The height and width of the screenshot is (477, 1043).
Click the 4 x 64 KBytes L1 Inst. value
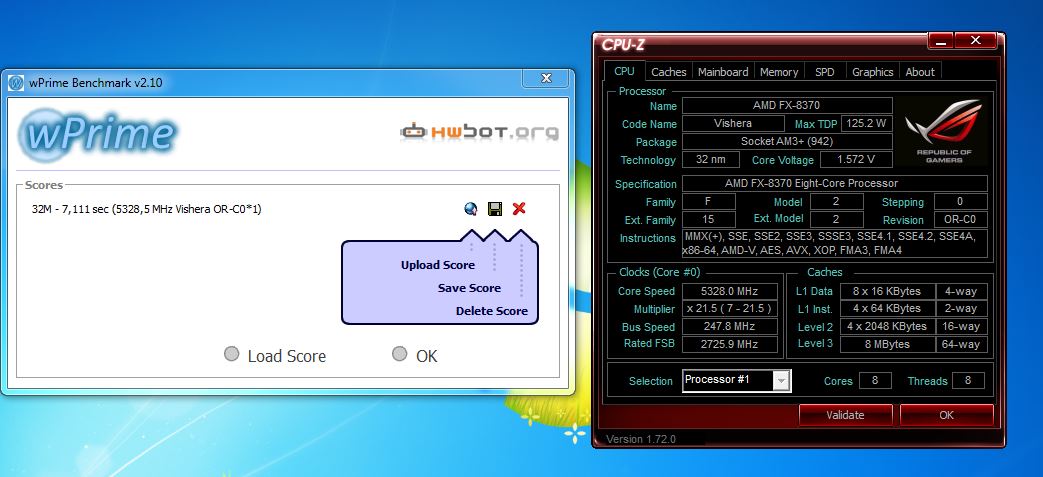click(x=887, y=309)
